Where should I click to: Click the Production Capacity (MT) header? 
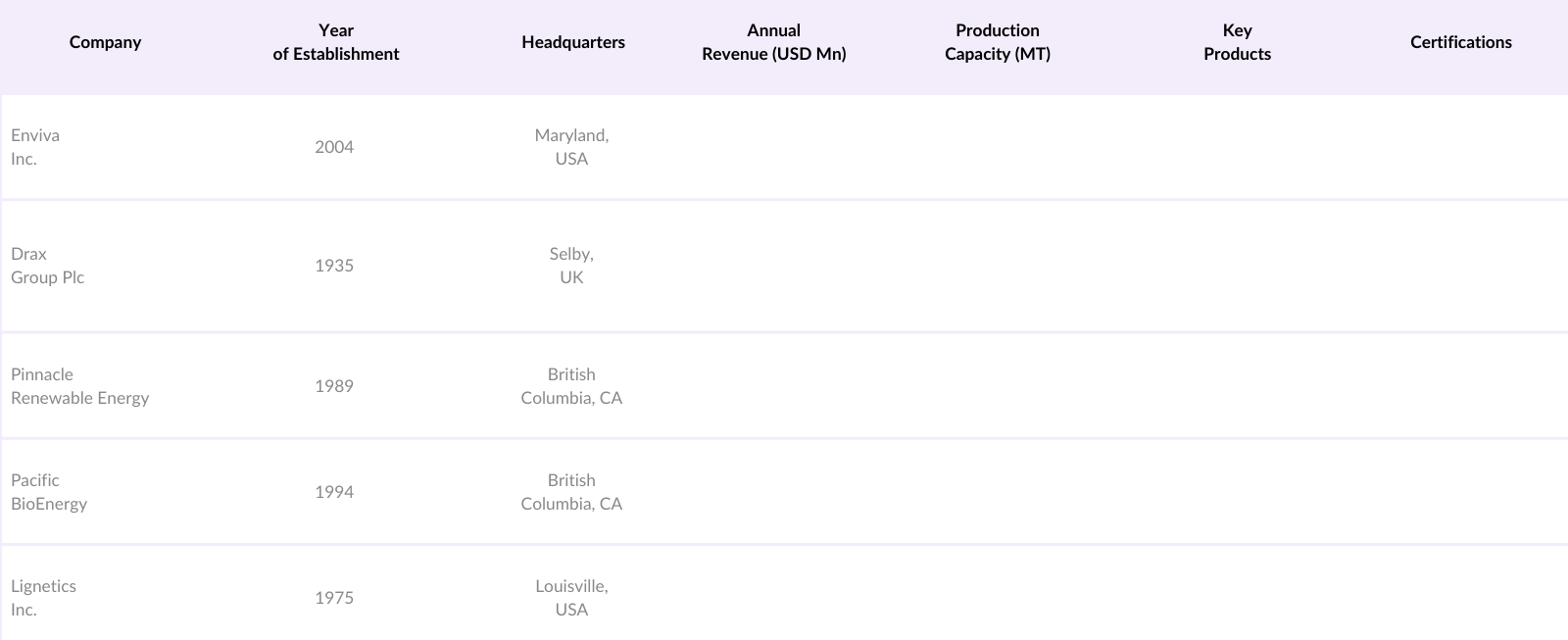tap(997, 42)
